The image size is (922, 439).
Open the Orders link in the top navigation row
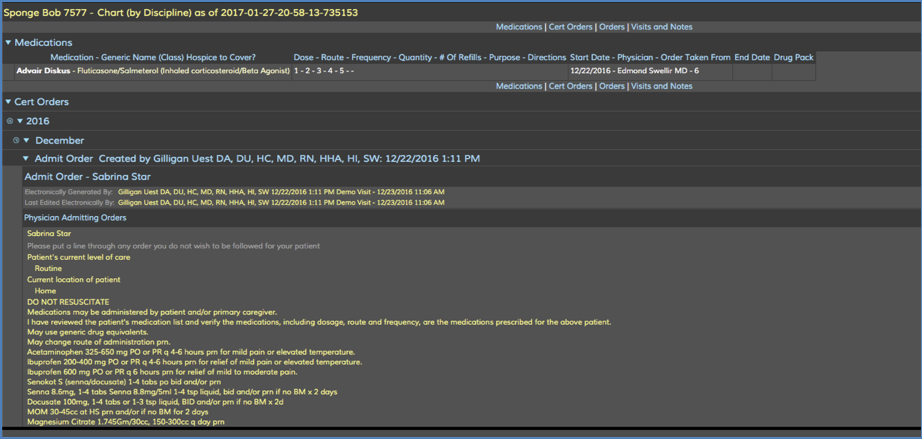click(612, 27)
